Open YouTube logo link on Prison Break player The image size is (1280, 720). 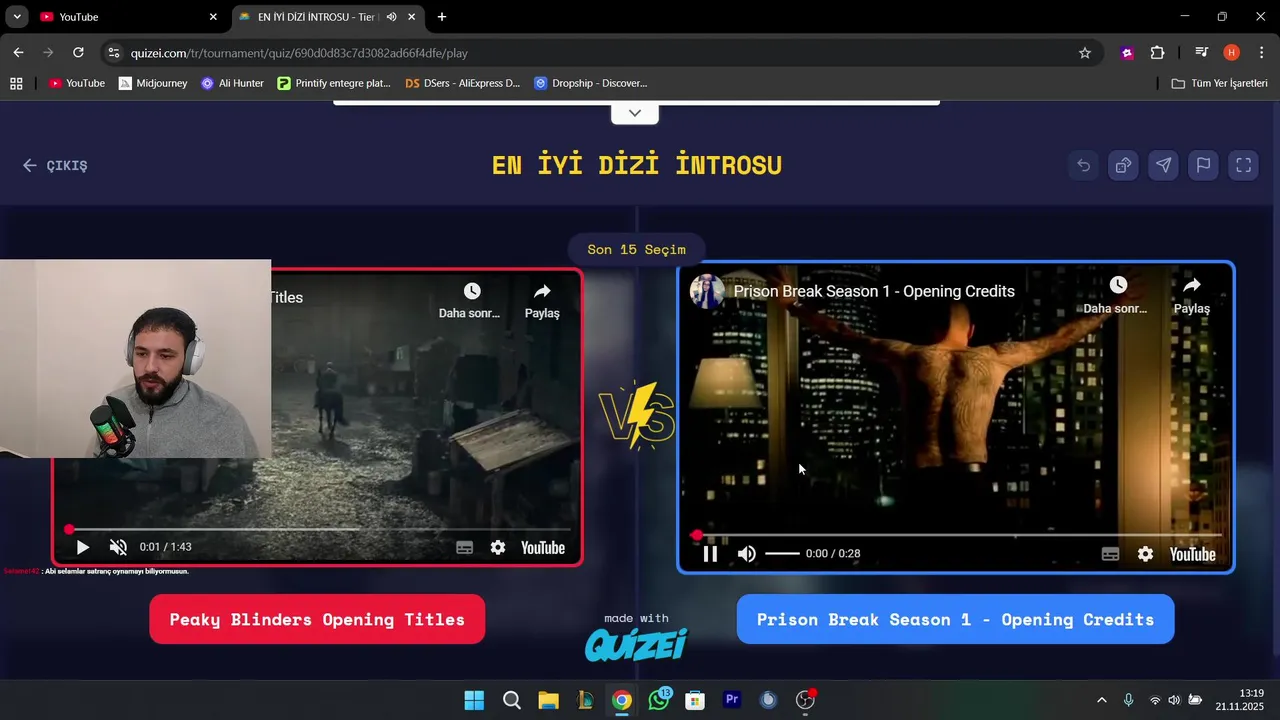click(x=1193, y=554)
